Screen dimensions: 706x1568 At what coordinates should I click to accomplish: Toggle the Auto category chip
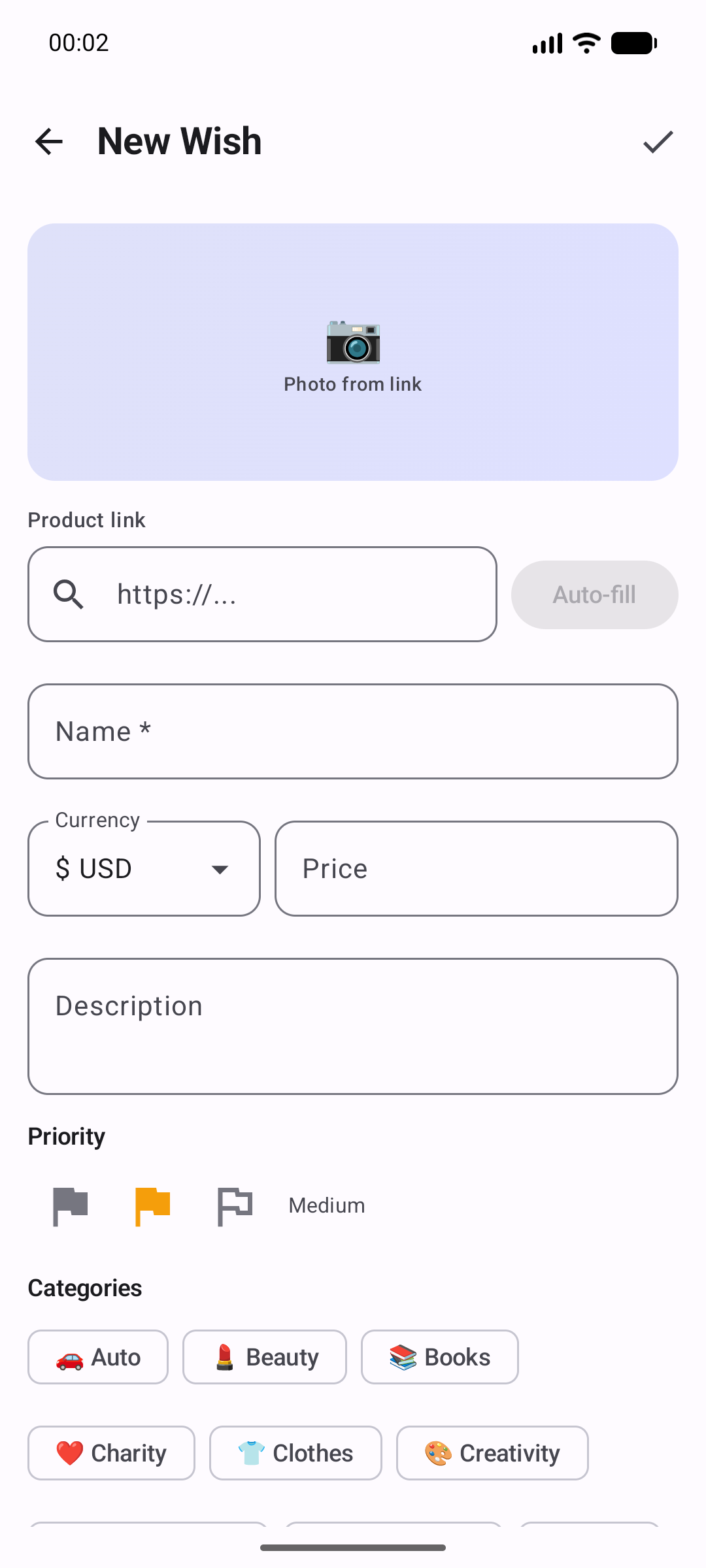tap(98, 1357)
